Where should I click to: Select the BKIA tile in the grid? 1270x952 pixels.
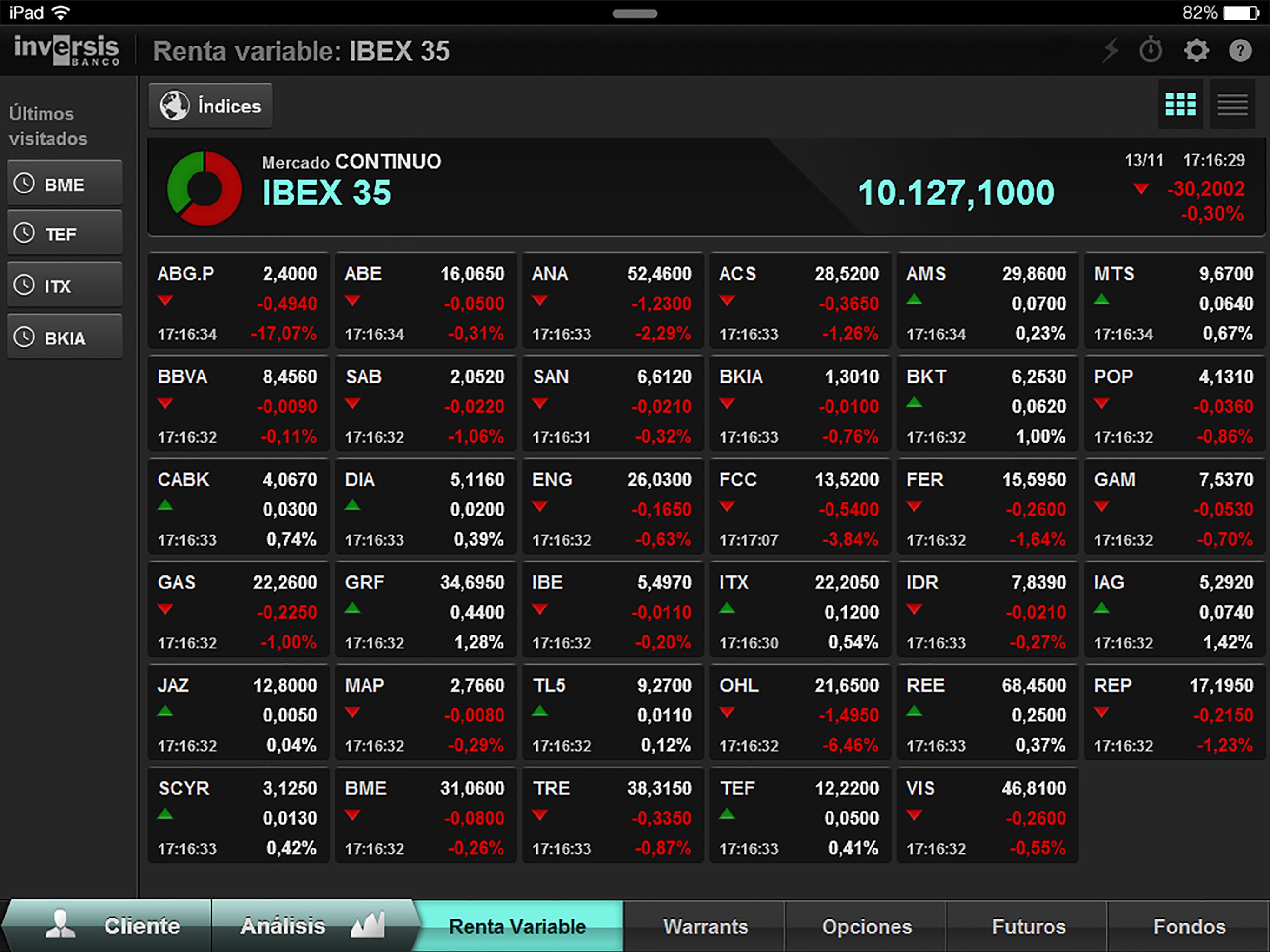[x=800, y=403]
